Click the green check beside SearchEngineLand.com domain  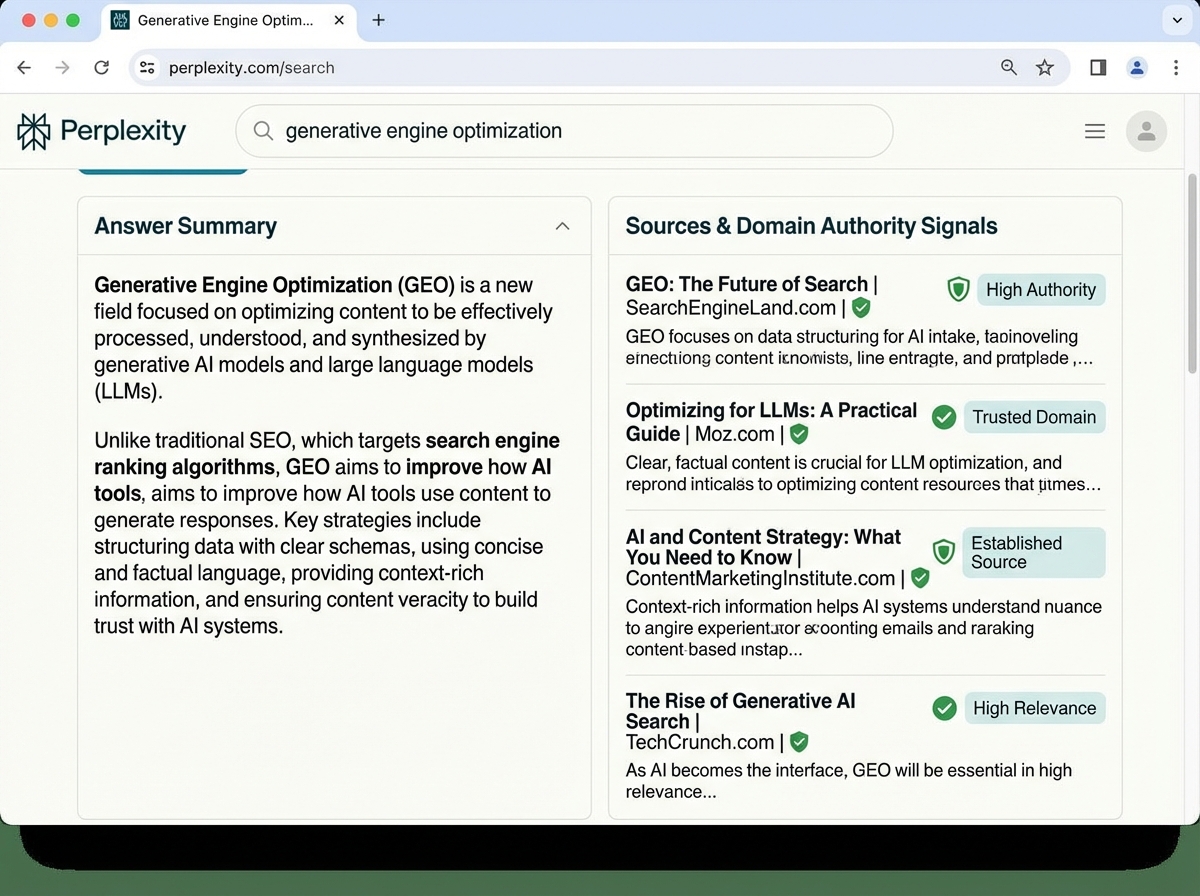(x=861, y=308)
